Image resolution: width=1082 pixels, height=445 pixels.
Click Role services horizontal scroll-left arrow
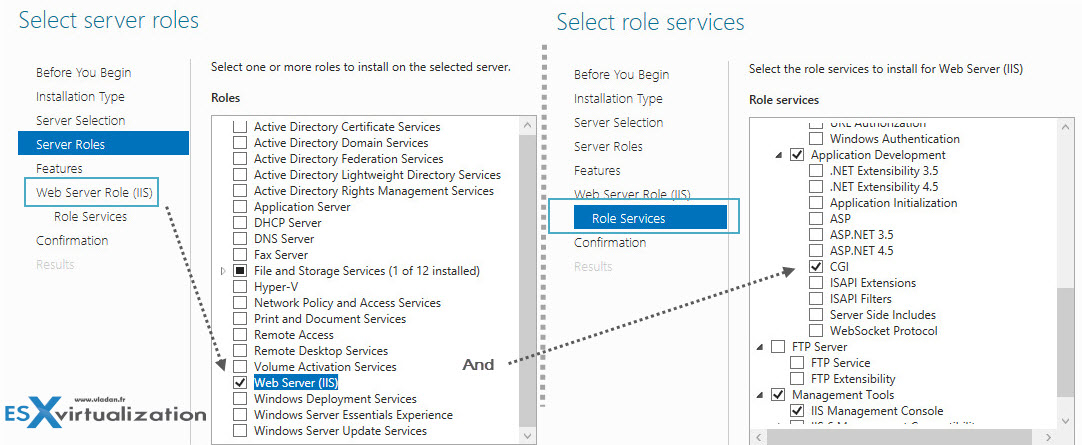pyautogui.click(x=758, y=437)
